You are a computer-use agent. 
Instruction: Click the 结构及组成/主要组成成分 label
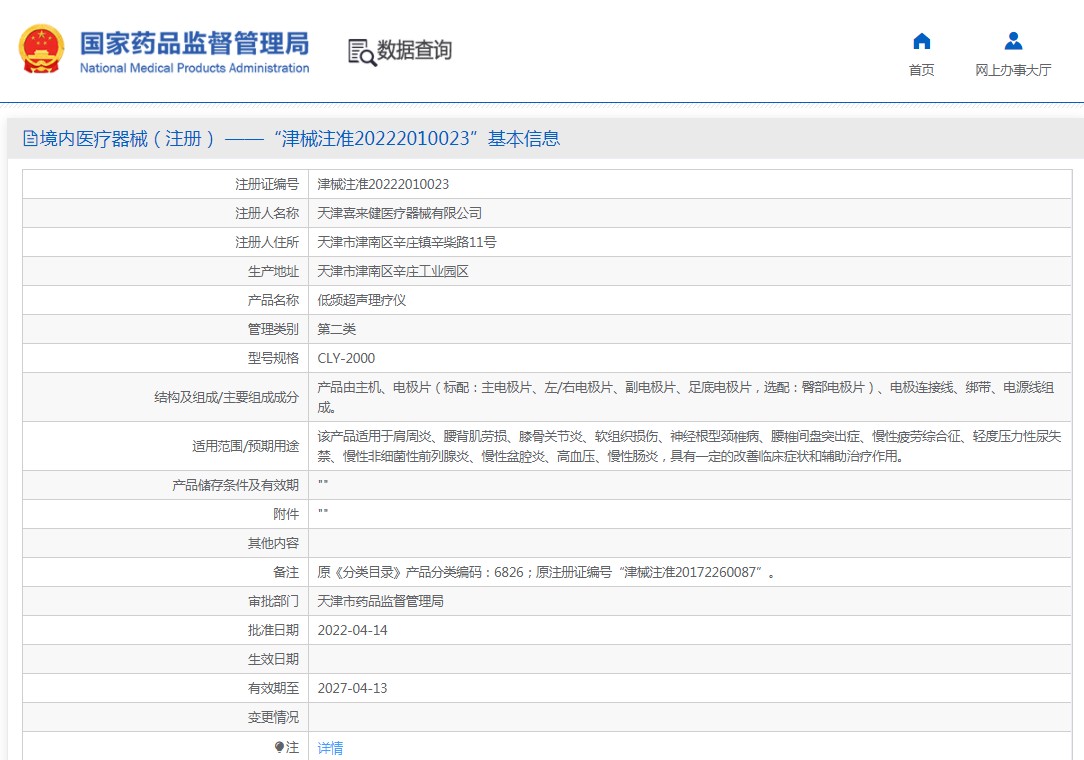pyautogui.click(x=226, y=397)
